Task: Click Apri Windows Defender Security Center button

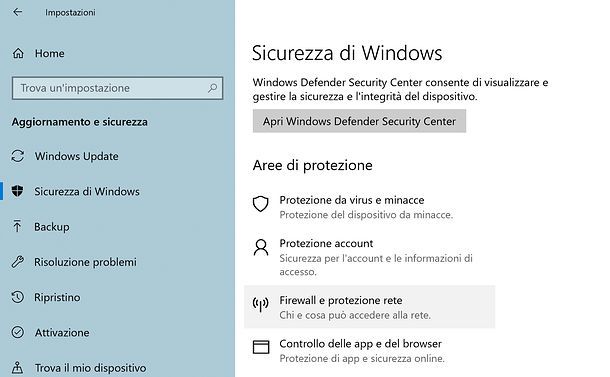Action: point(359,121)
